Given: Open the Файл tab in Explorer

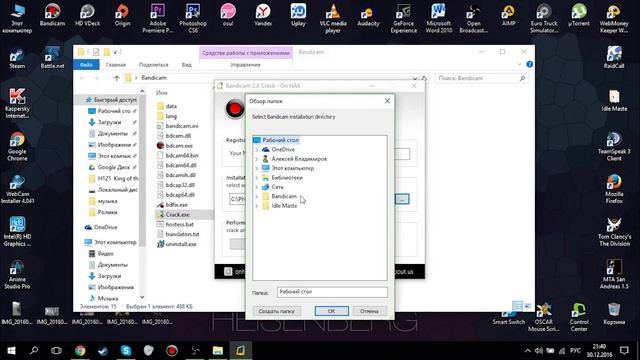Looking at the screenshot, I should tap(86, 64).
